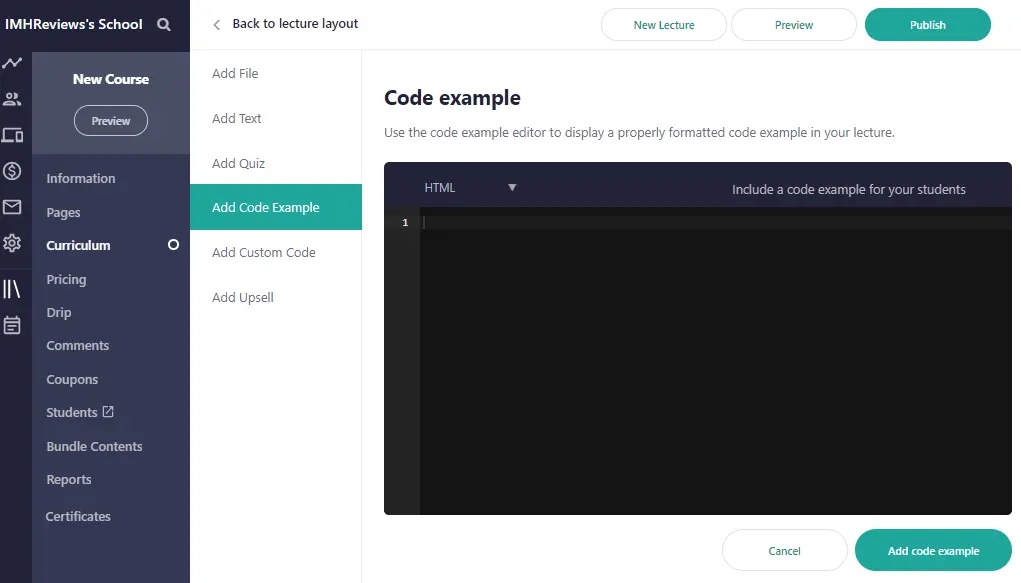
Task: Click into the code editor line 1
Action: [700, 223]
